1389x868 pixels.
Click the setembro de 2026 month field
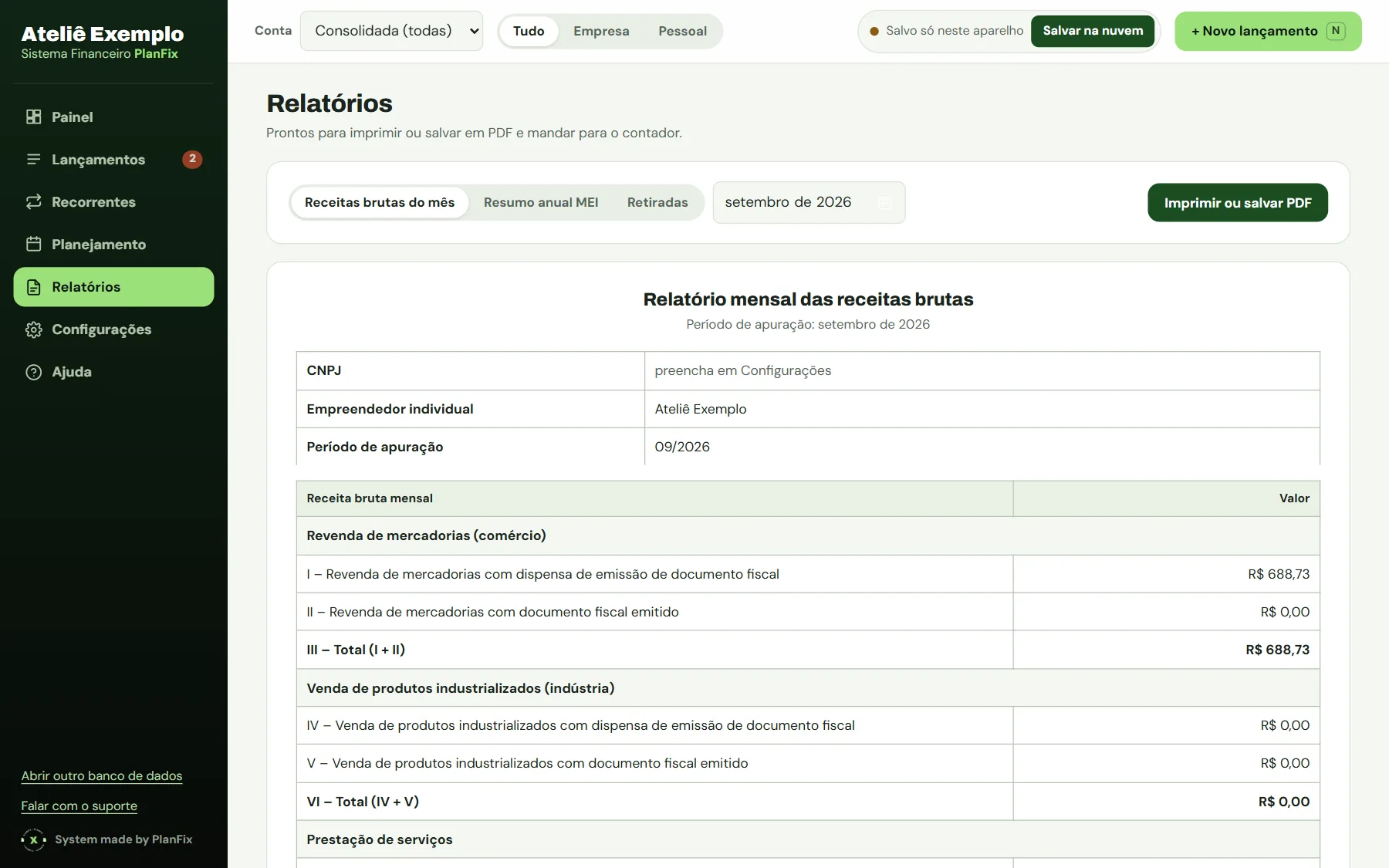tap(809, 202)
